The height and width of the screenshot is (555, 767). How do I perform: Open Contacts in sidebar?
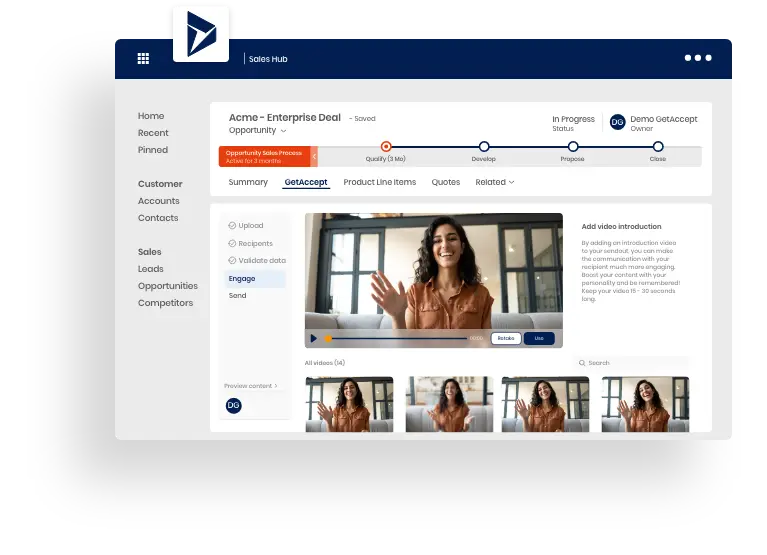[x=158, y=218]
